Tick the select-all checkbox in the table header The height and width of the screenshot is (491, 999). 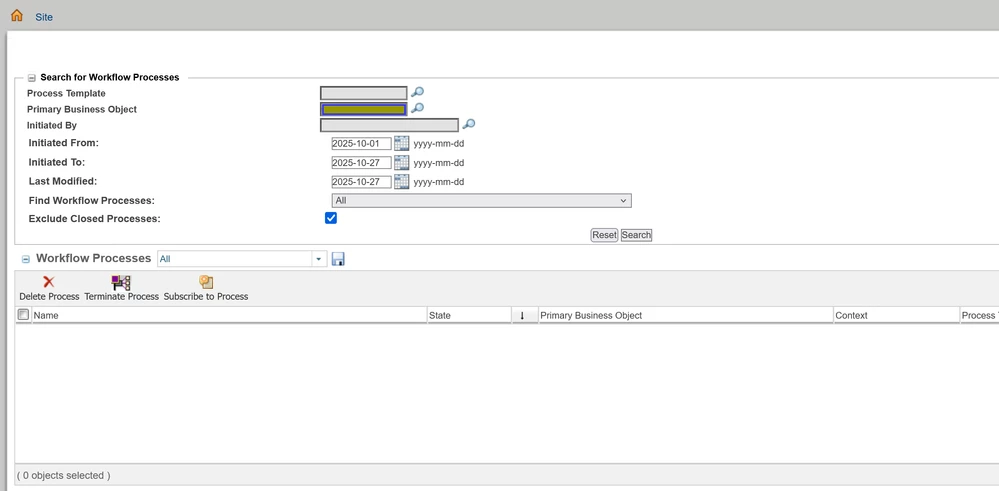click(24, 315)
